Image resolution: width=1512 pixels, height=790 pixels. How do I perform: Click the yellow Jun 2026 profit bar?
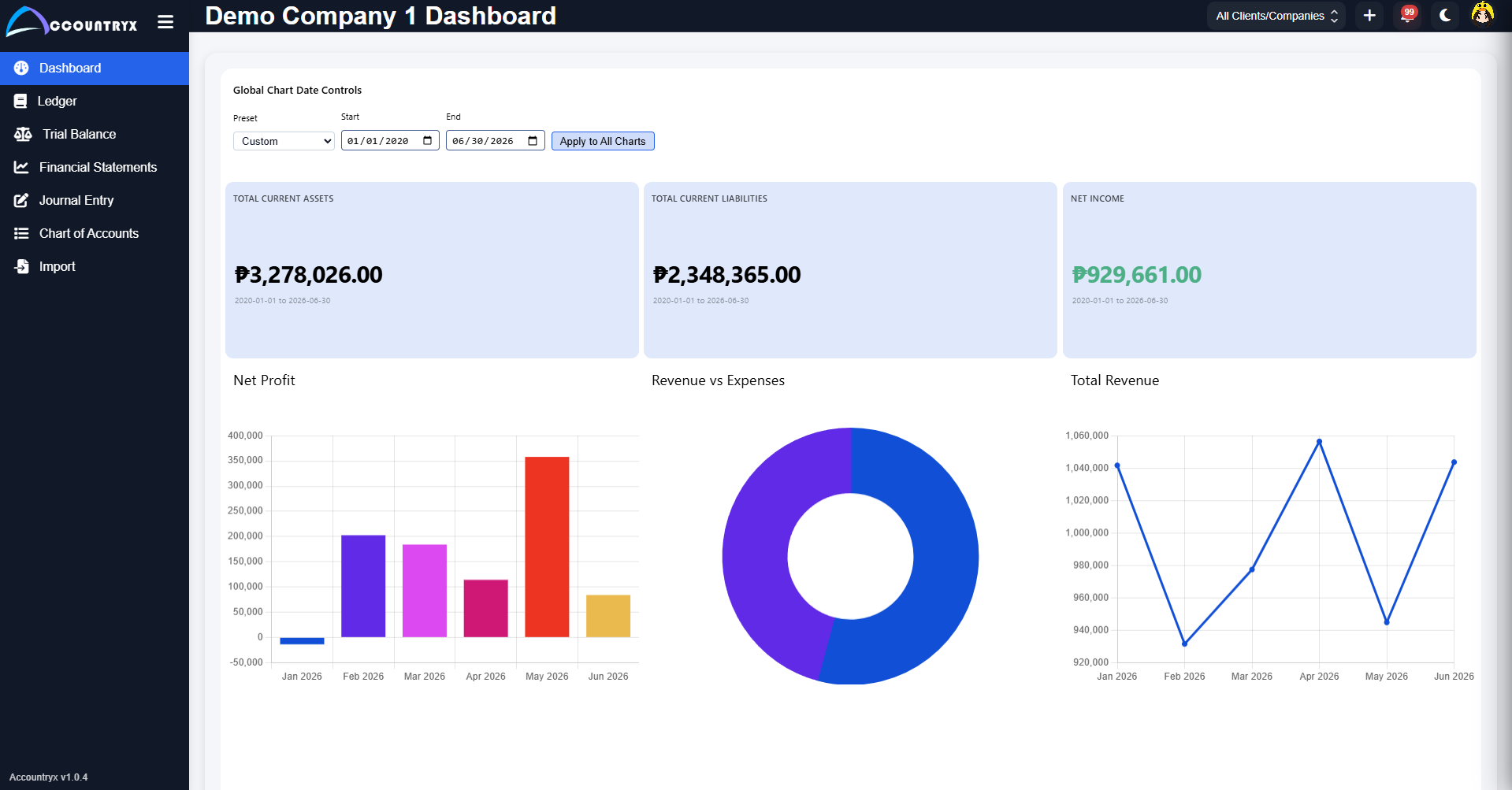pos(608,616)
